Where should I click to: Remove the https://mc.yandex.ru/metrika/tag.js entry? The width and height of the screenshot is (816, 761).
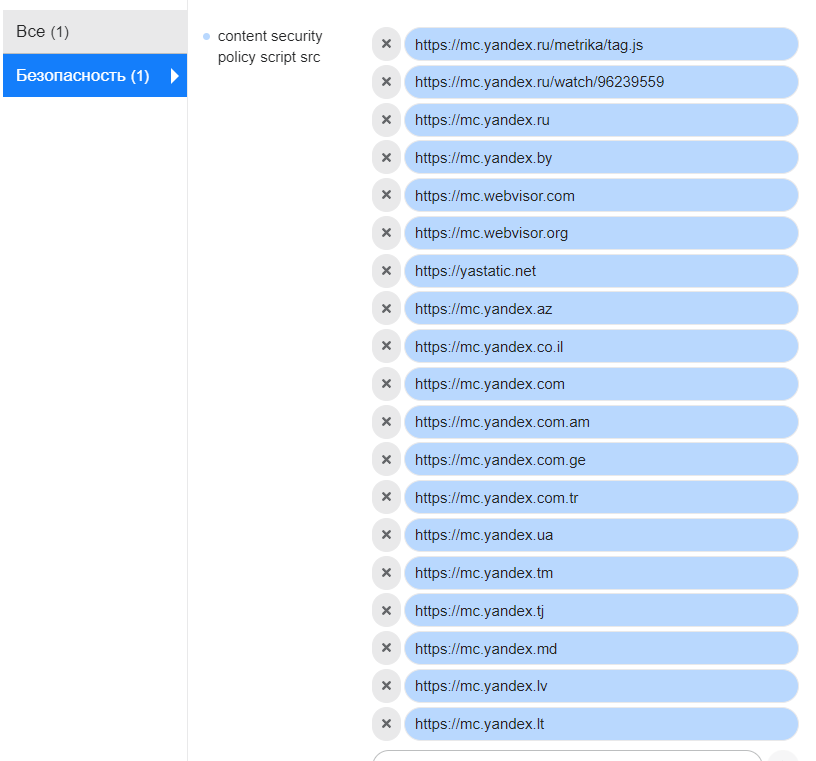386,44
